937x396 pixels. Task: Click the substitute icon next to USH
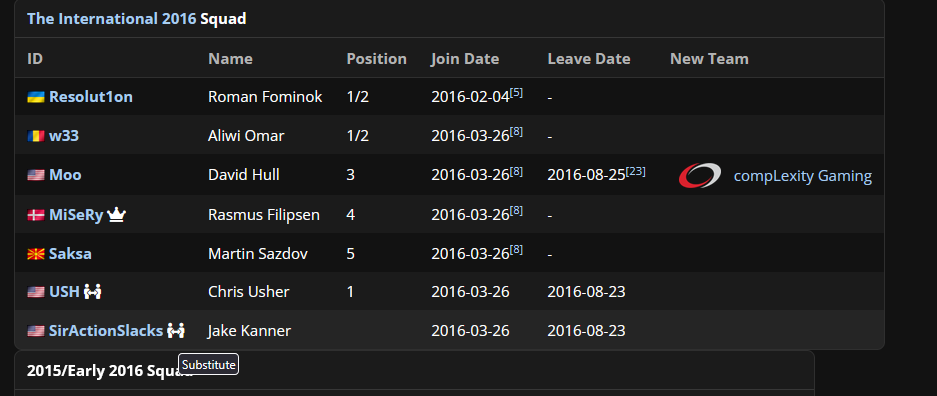click(x=93, y=291)
